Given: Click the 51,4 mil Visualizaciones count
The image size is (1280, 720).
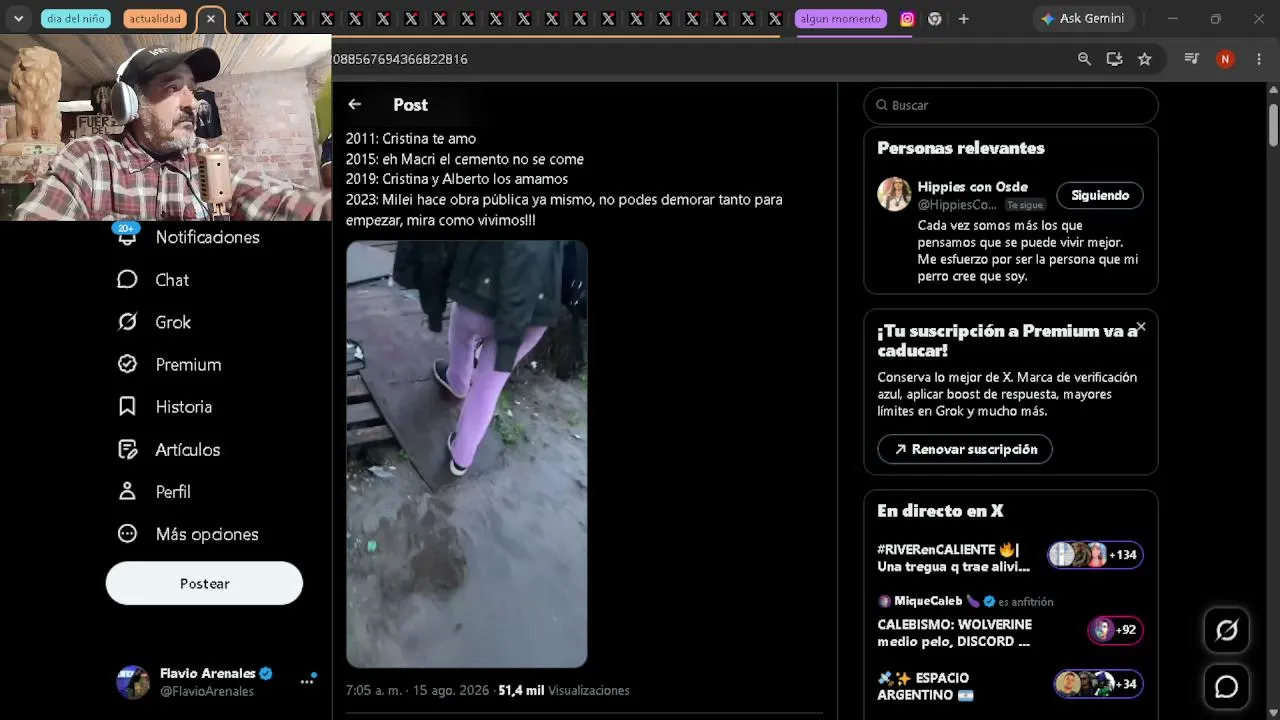Looking at the screenshot, I should click(564, 690).
